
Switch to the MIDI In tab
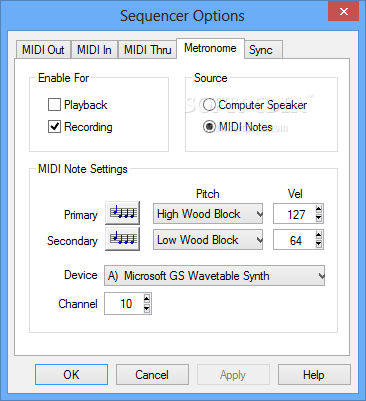[x=94, y=50]
